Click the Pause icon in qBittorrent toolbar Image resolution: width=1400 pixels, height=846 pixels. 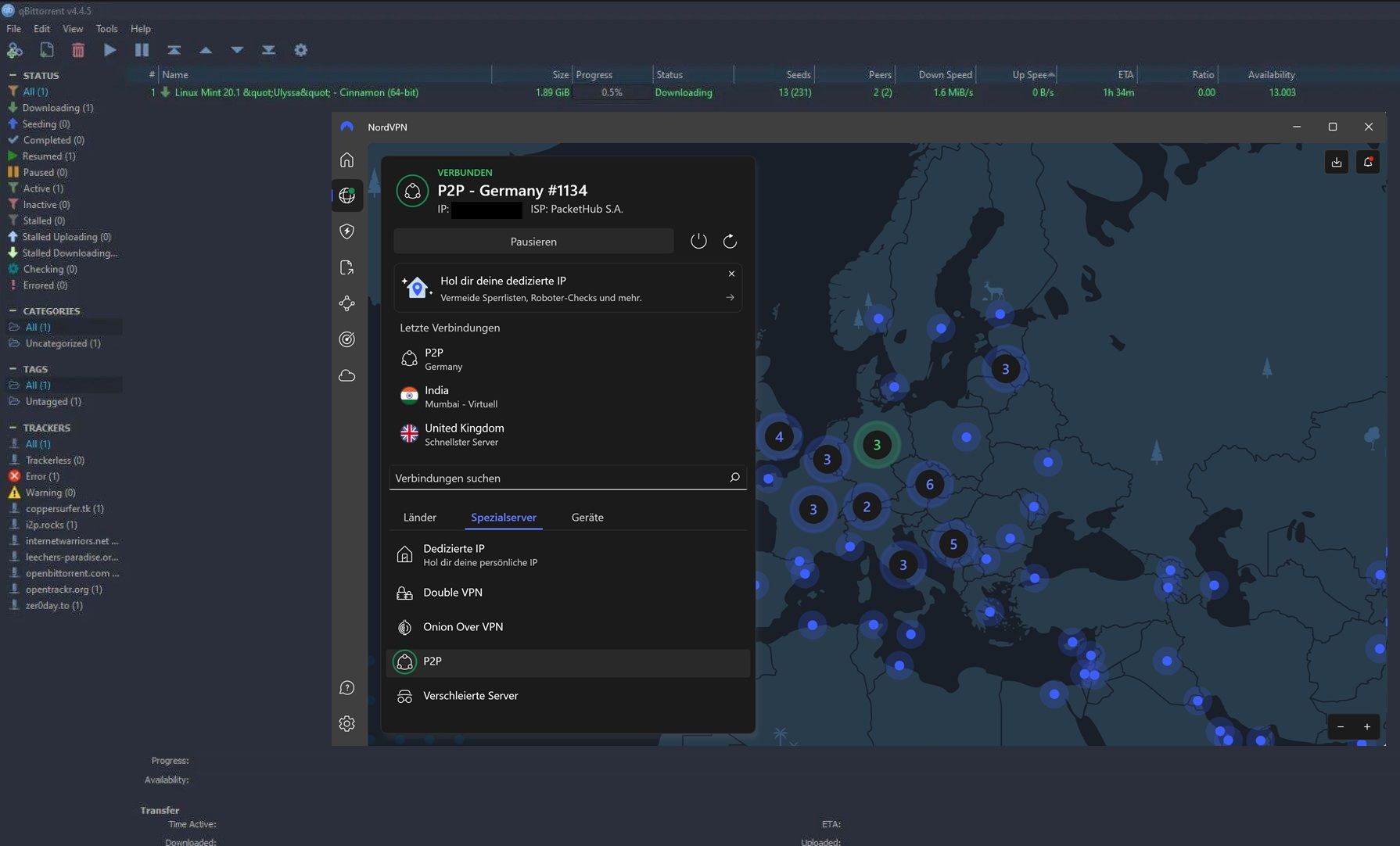142,50
